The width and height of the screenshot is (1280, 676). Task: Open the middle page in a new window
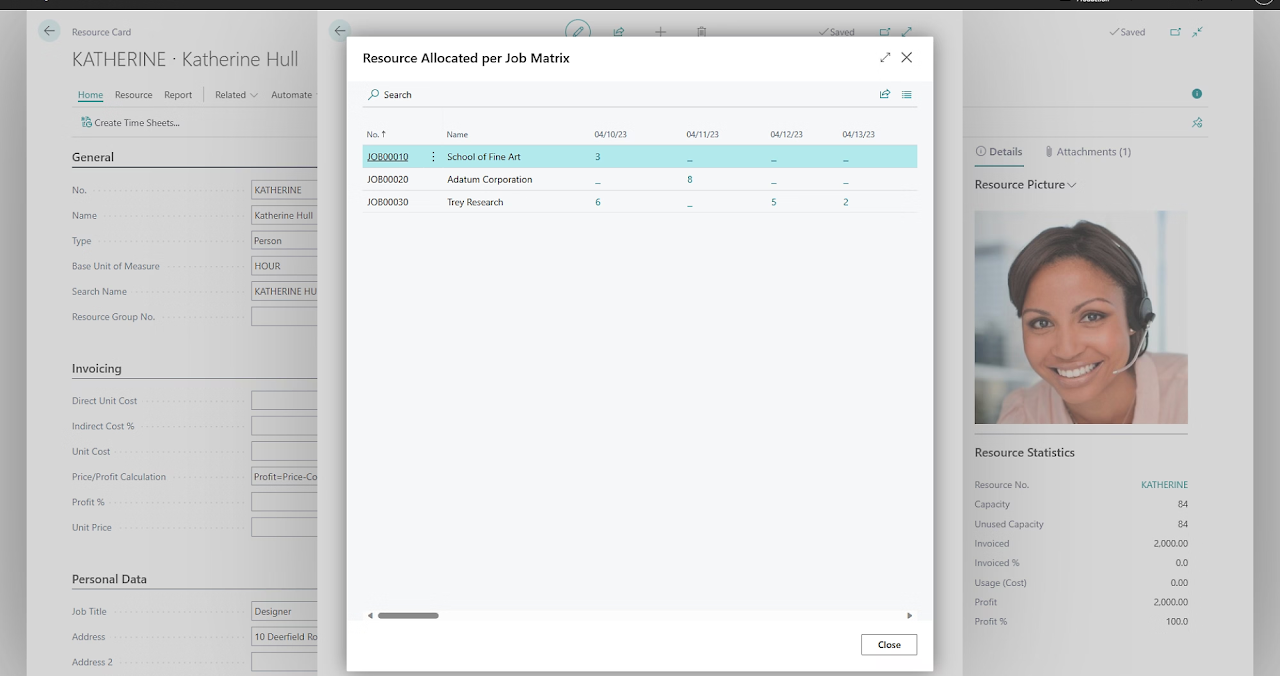885,32
